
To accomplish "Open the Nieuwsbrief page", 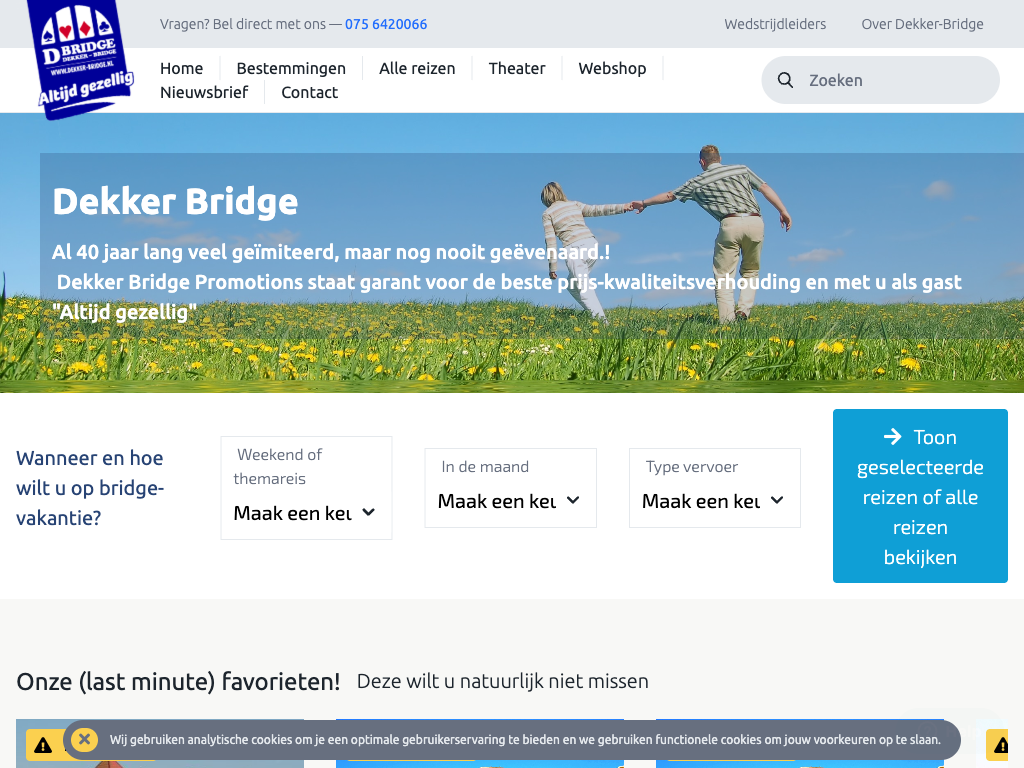I will [x=204, y=92].
